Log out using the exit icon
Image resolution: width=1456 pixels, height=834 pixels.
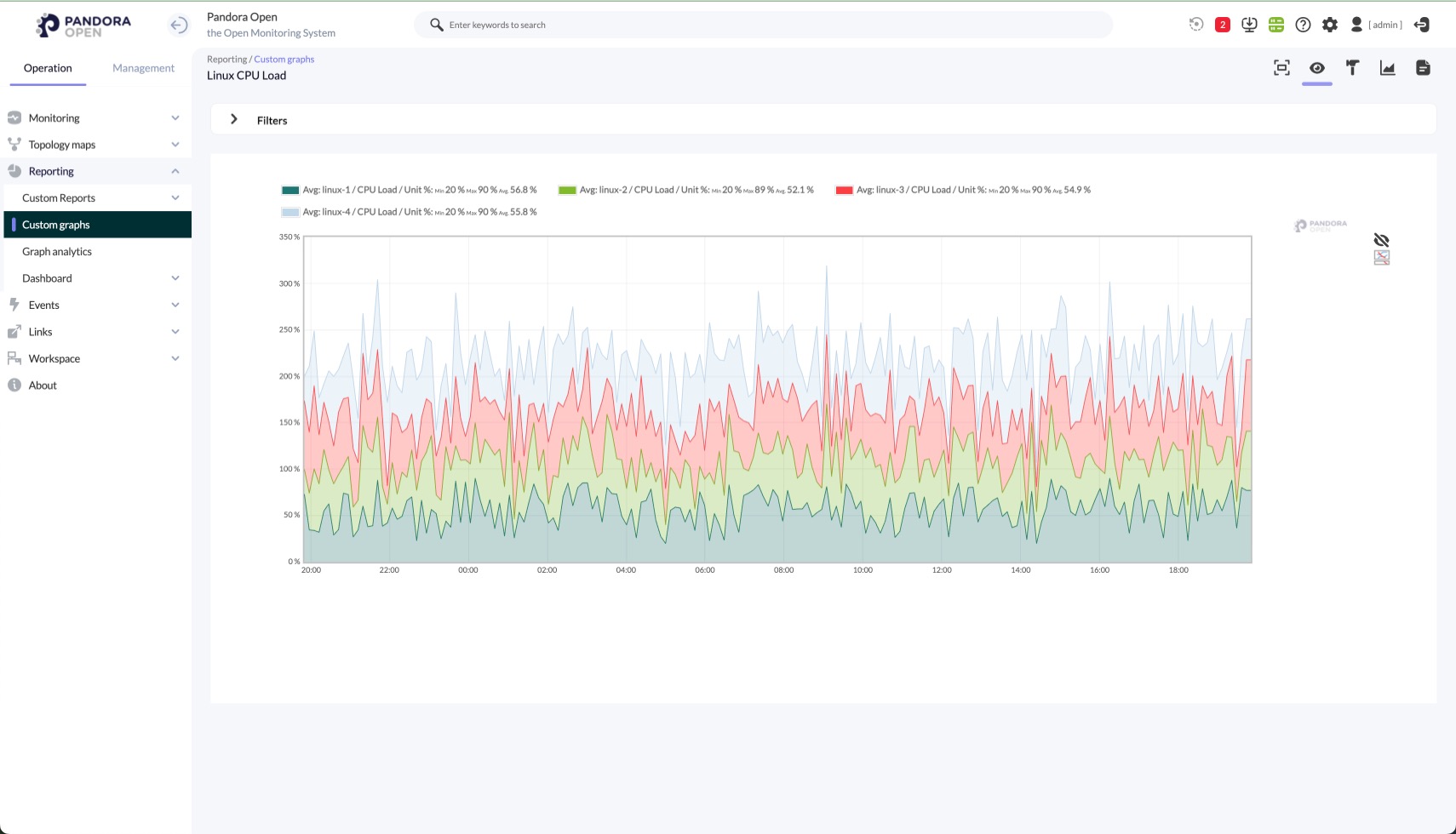tap(1421, 25)
